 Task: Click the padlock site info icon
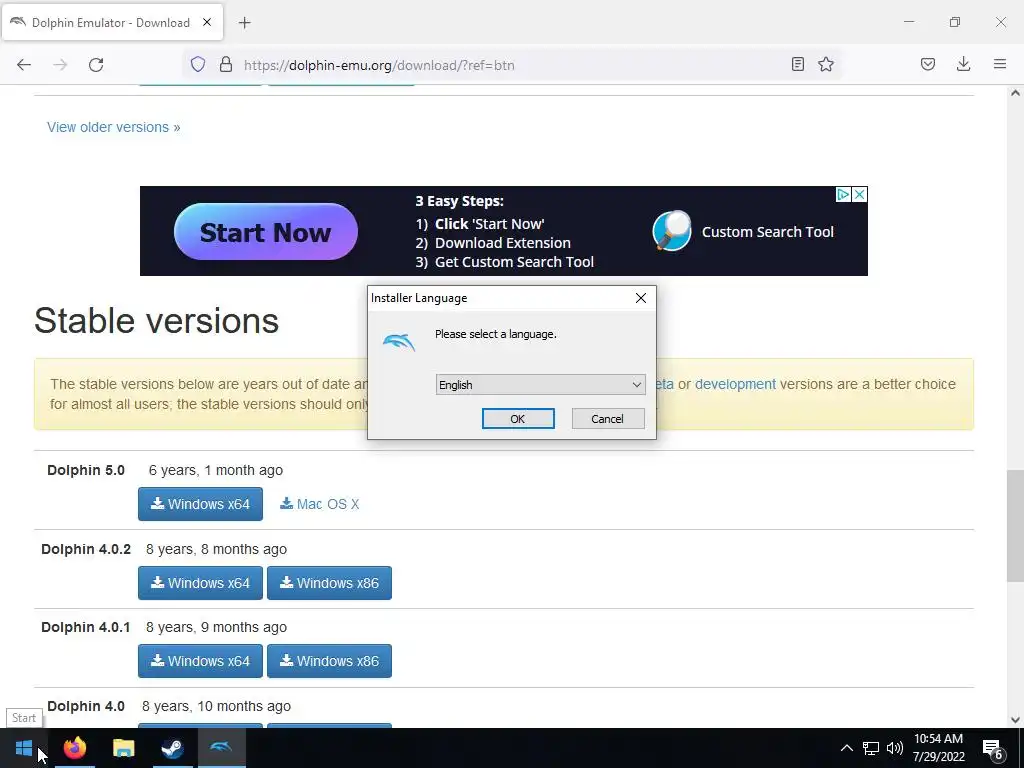[226, 65]
